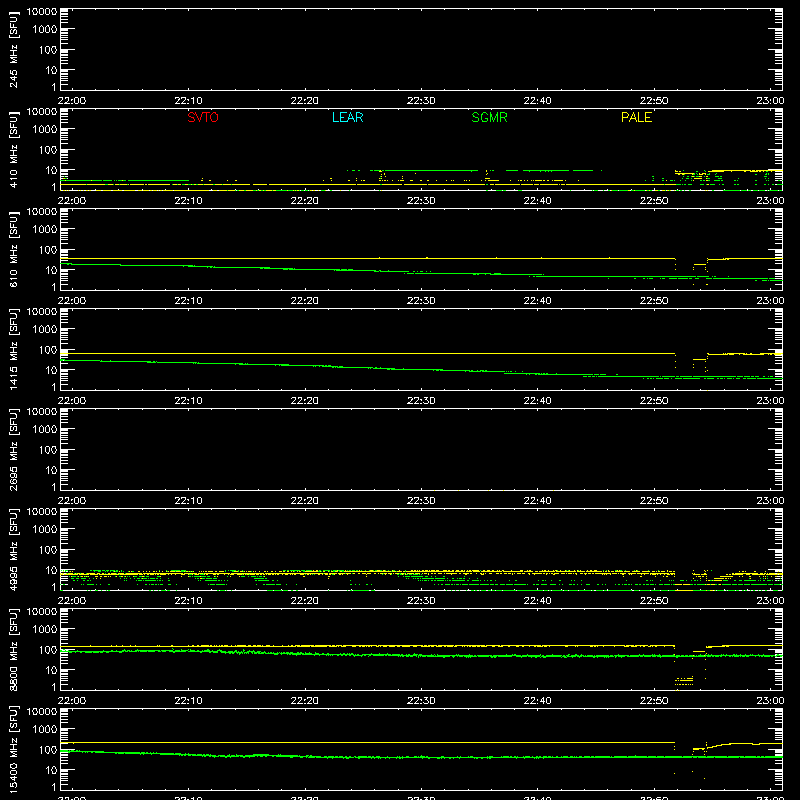Click the red SVTO station label
800x800 pixels.
click(x=203, y=117)
